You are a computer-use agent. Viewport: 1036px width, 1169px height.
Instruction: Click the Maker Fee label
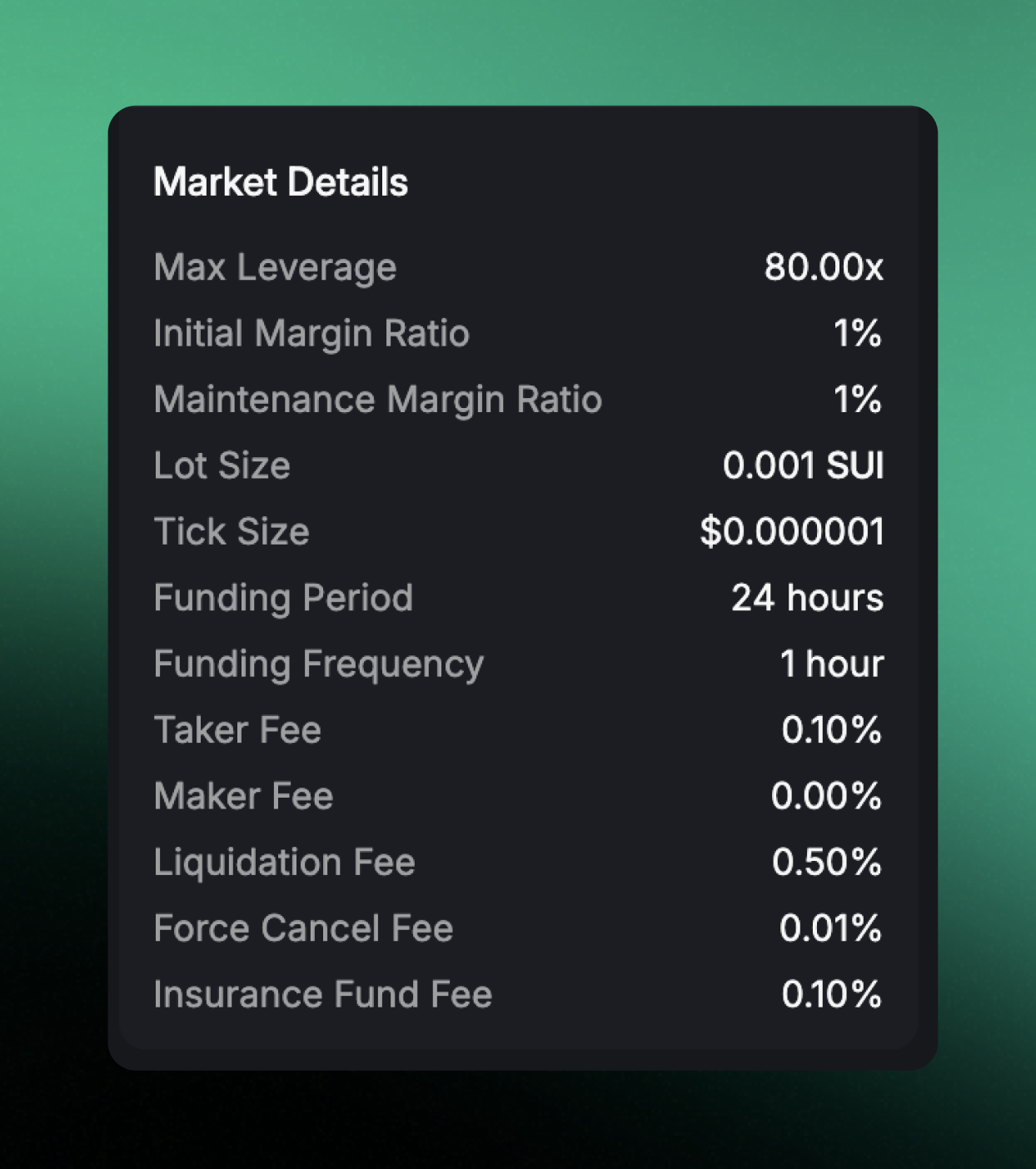(243, 796)
